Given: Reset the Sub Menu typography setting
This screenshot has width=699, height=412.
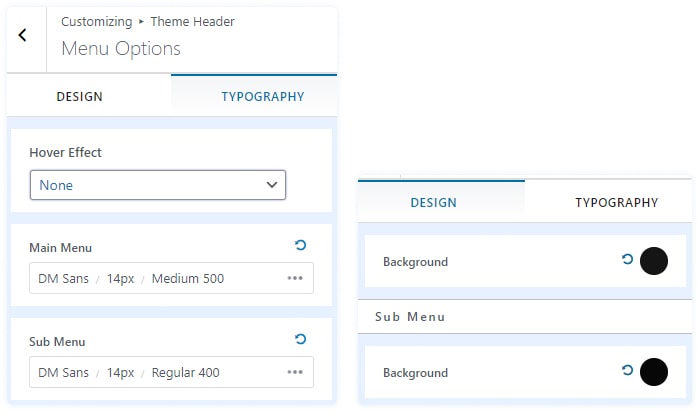Looking at the screenshot, I should point(300,340).
